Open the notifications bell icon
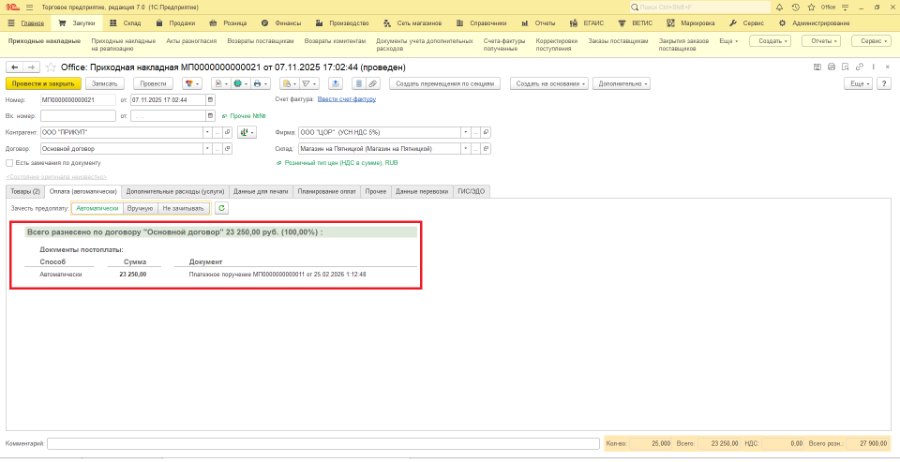The image size is (900, 462). 779,7
